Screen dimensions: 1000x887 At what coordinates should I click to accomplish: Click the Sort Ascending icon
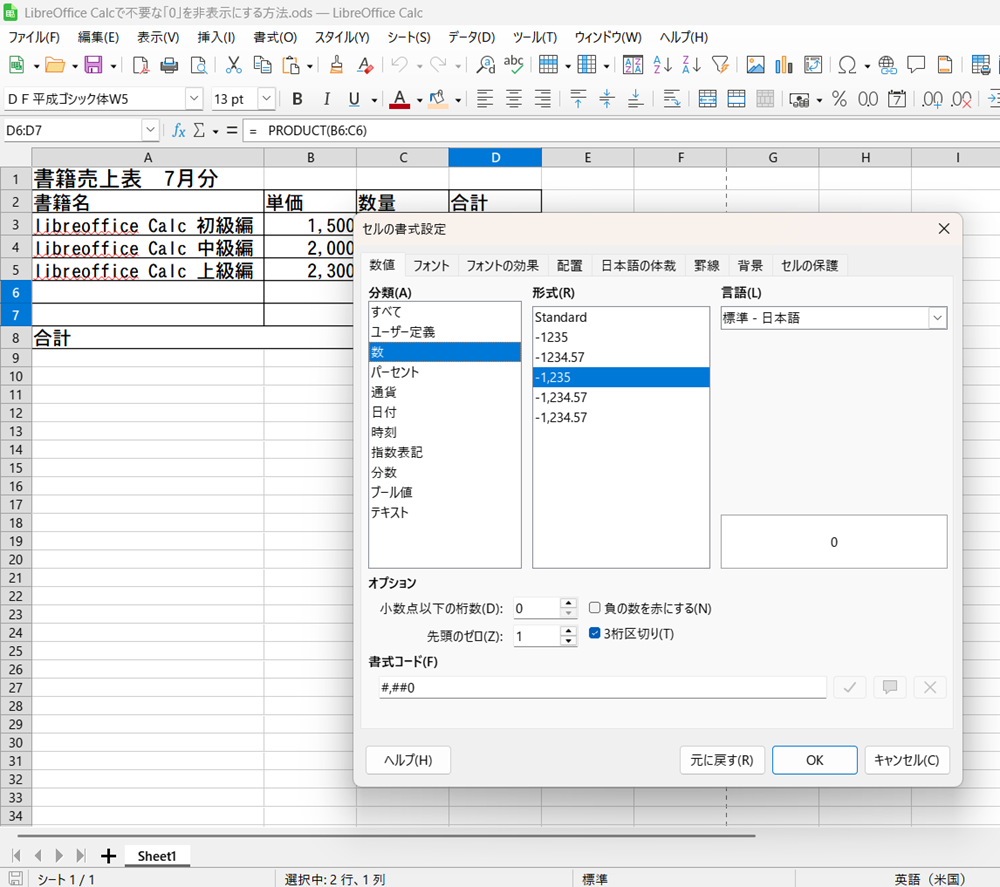click(x=663, y=65)
